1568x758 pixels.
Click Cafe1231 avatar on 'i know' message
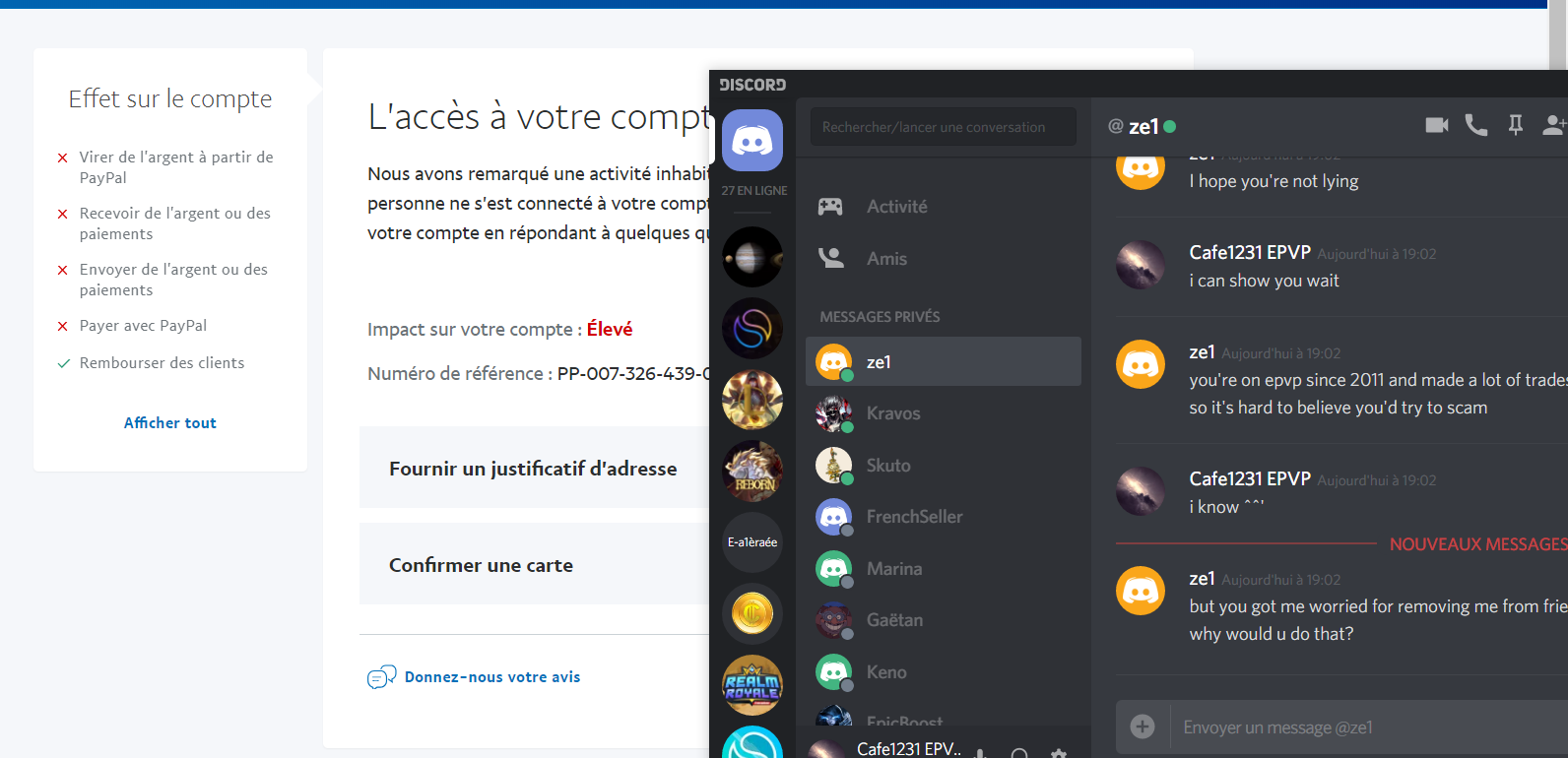pos(1141,491)
